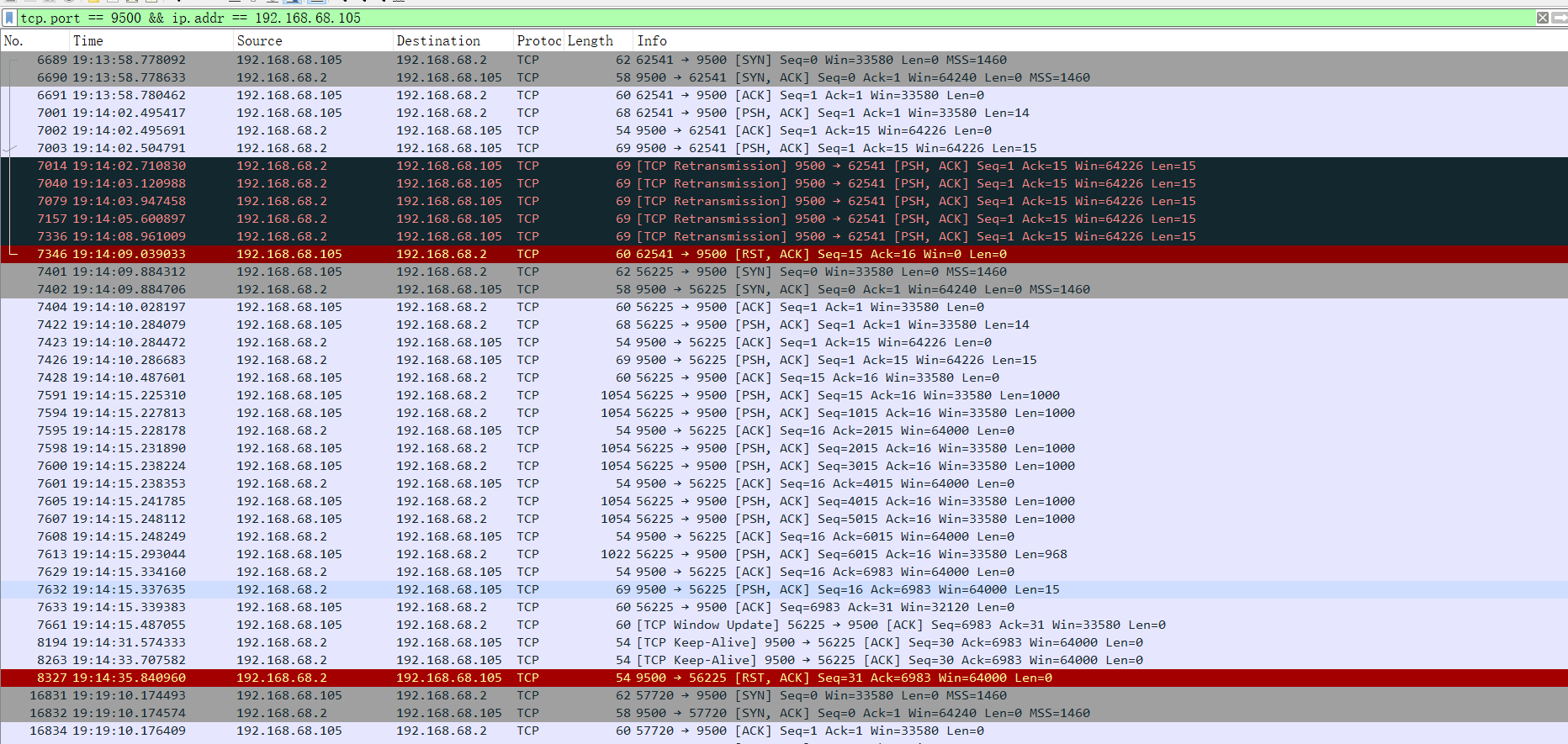Select retransmission packet 7336
The width and height of the screenshot is (1568, 744).
tap(784, 236)
